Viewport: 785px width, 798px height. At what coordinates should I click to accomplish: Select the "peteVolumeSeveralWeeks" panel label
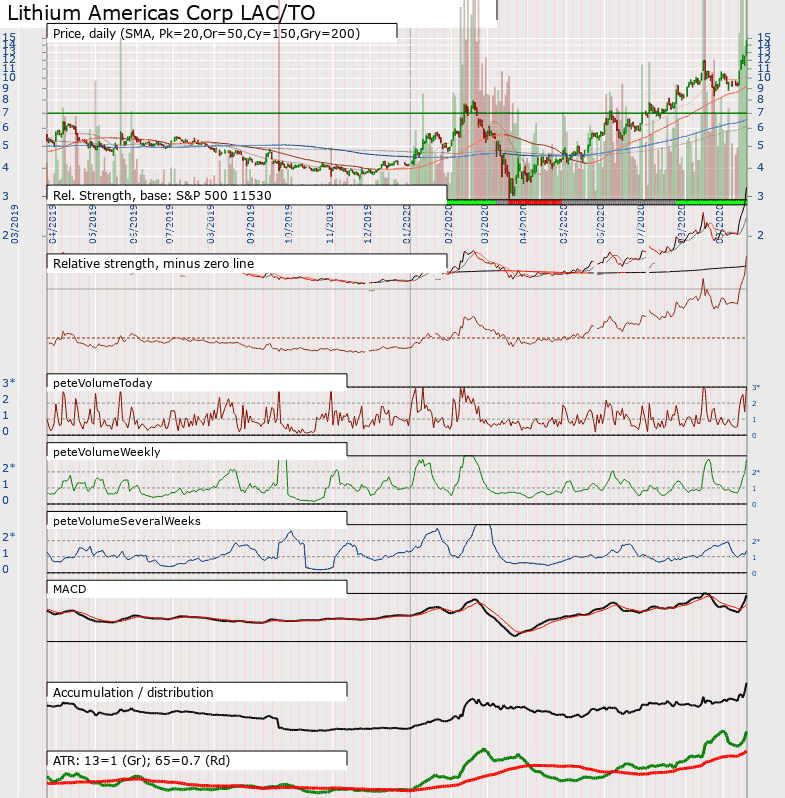coord(127,521)
